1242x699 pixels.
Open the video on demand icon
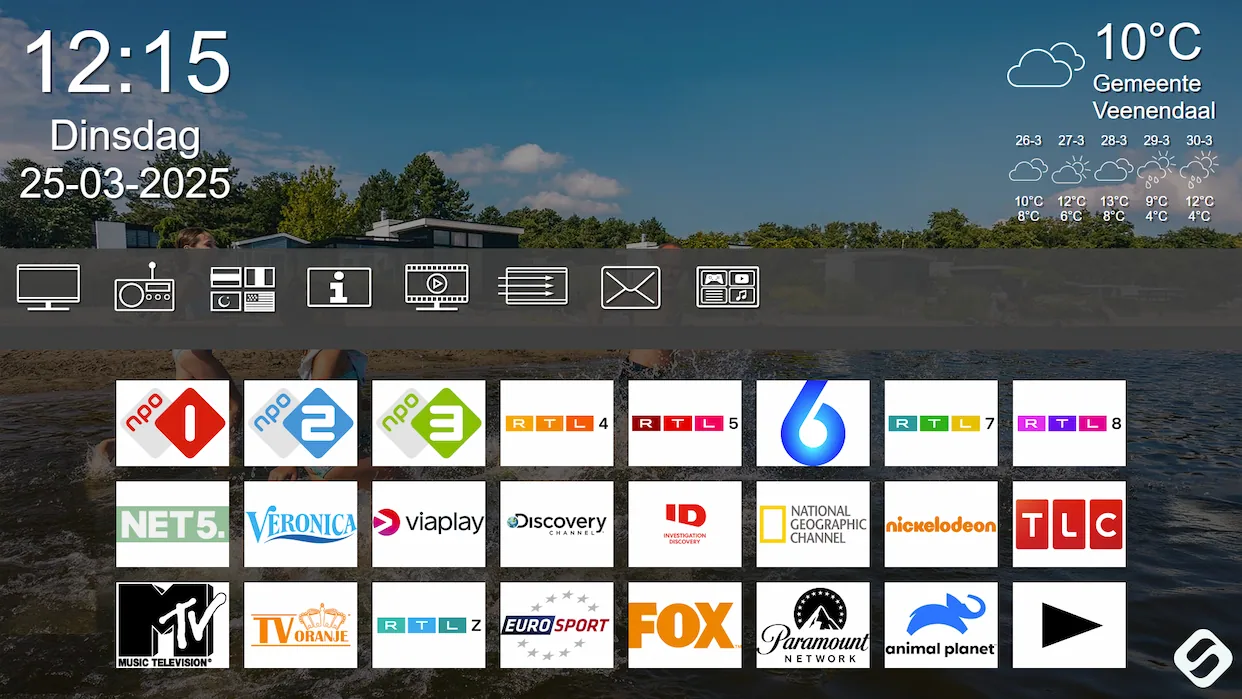click(436, 287)
